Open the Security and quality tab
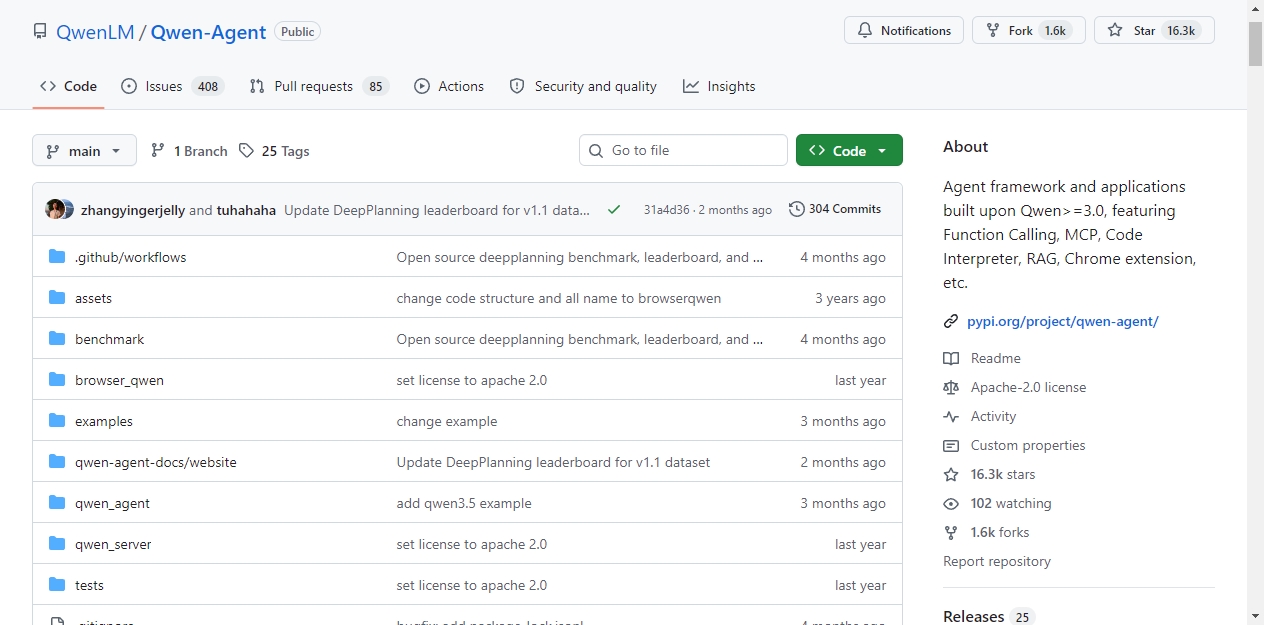Viewport: 1264px width, 625px height. click(583, 86)
